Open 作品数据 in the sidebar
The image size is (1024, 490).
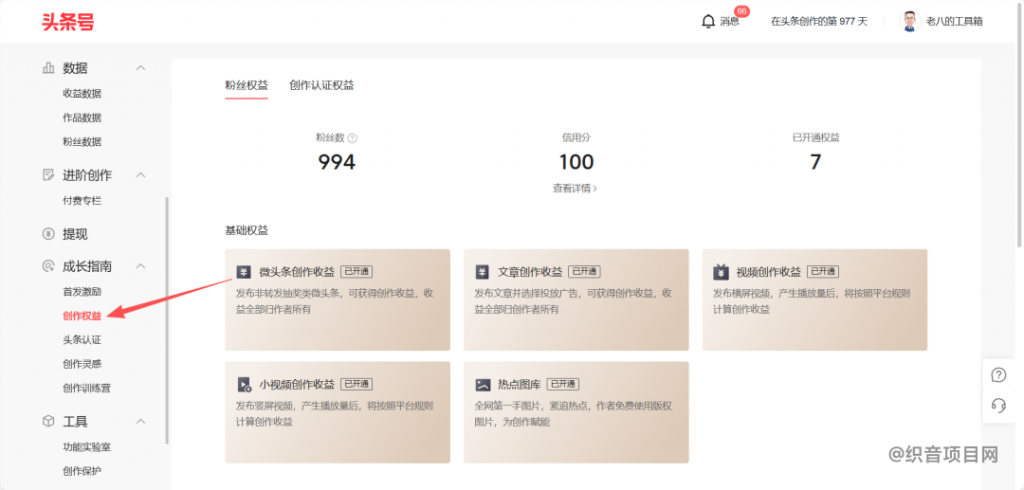point(82,118)
